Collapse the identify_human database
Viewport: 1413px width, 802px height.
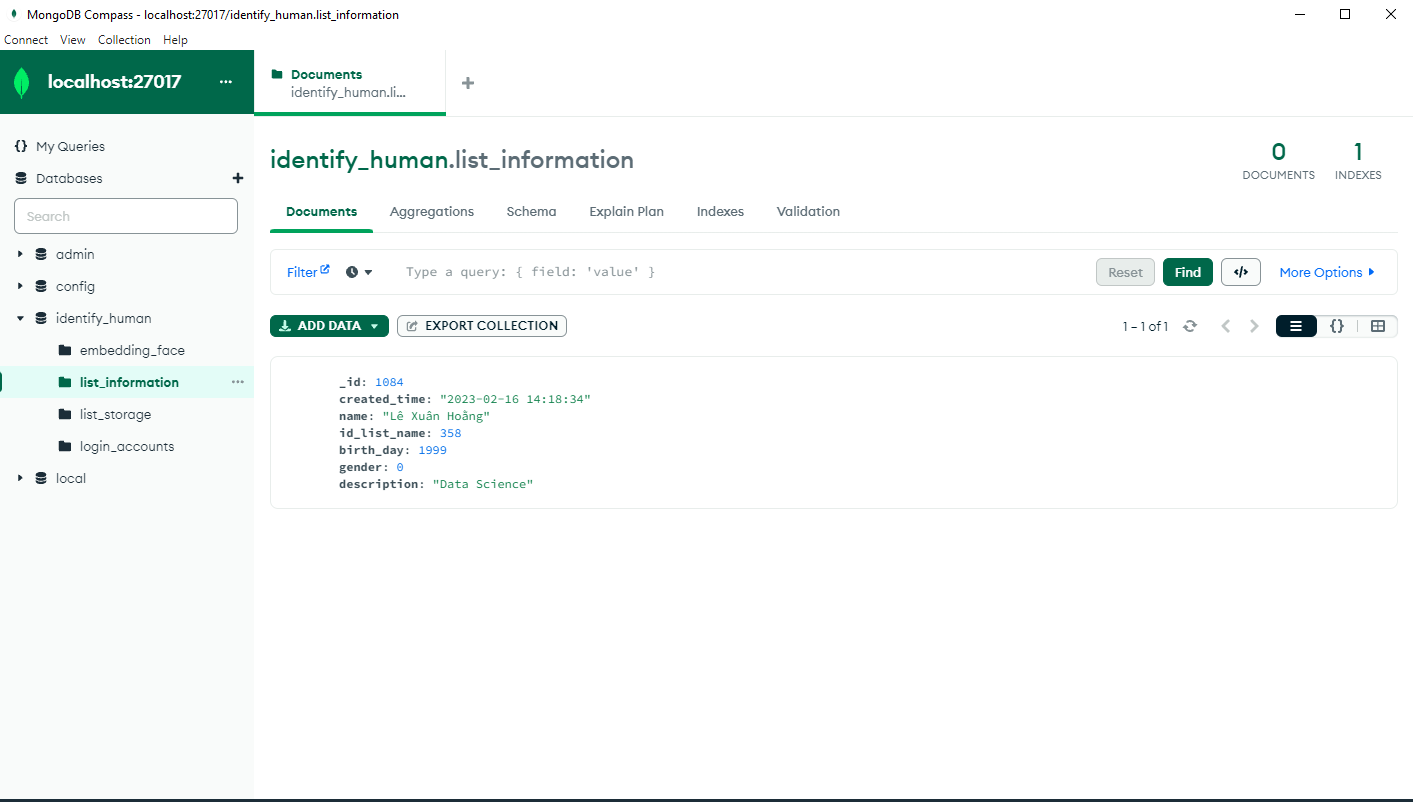[19, 317]
